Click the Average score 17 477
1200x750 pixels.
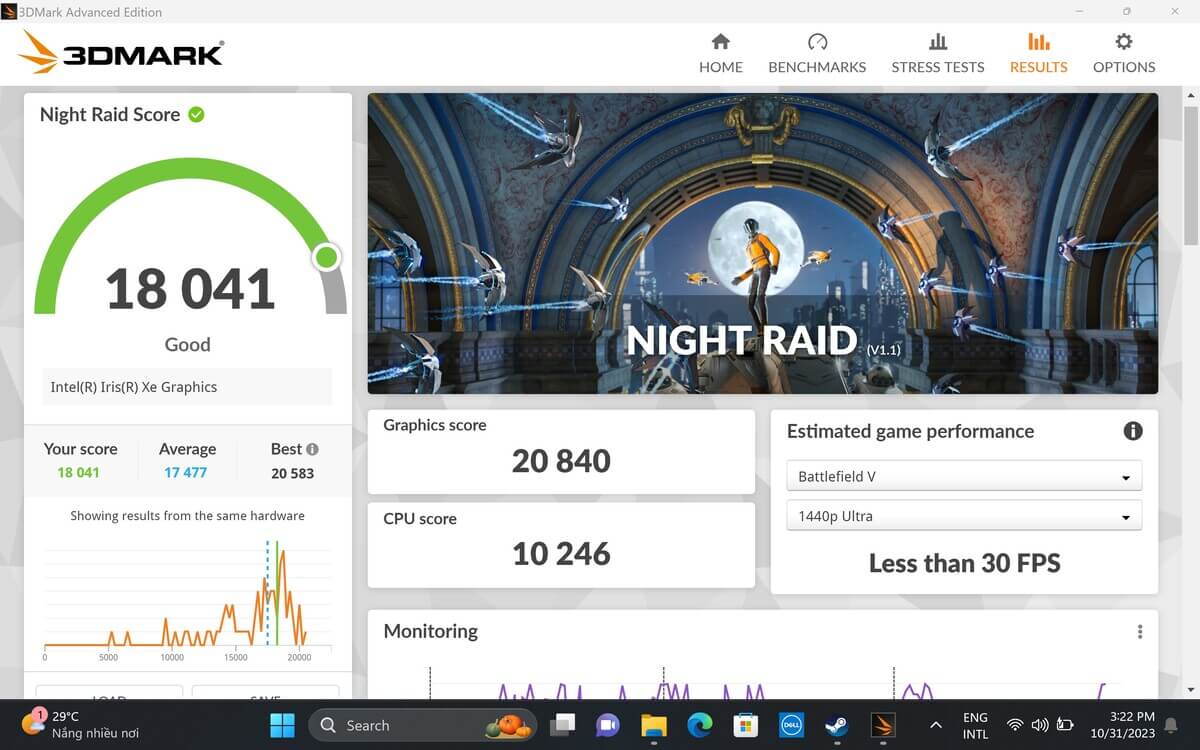point(186,472)
